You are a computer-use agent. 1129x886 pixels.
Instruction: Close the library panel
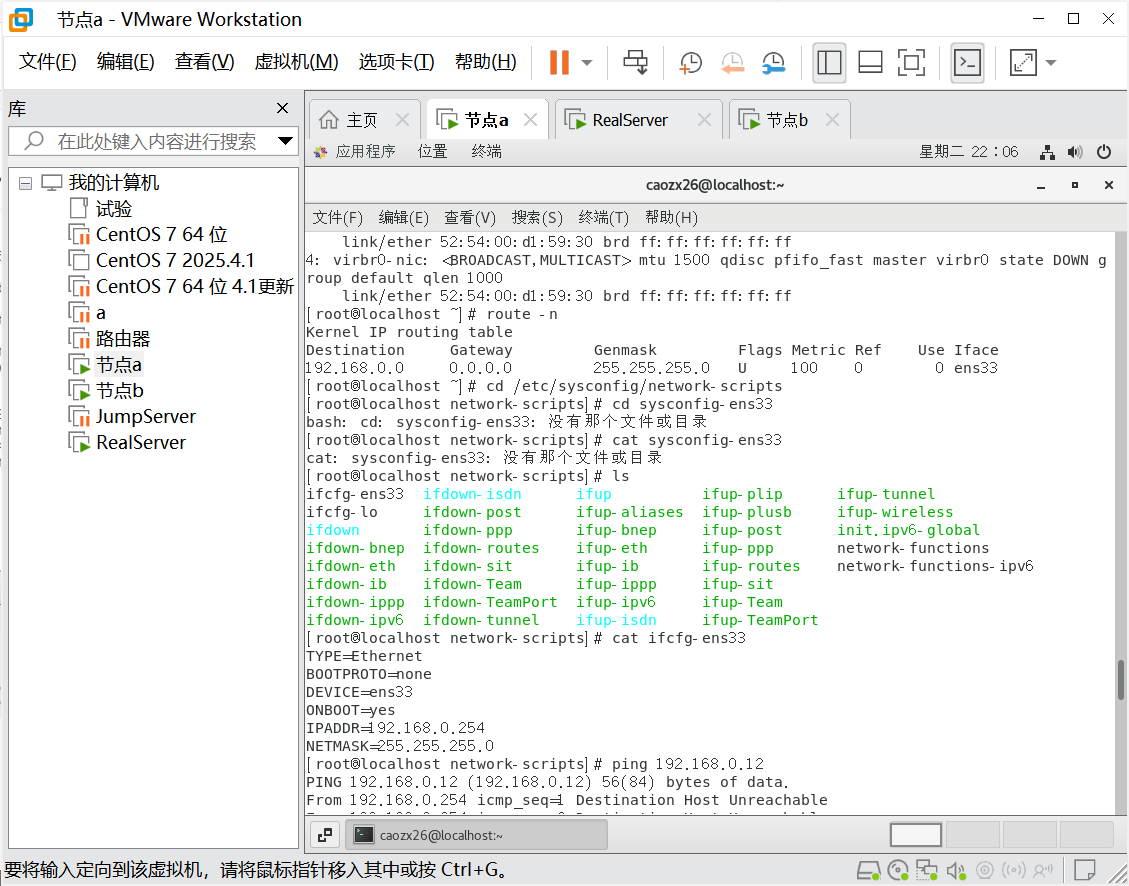point(282,109)
